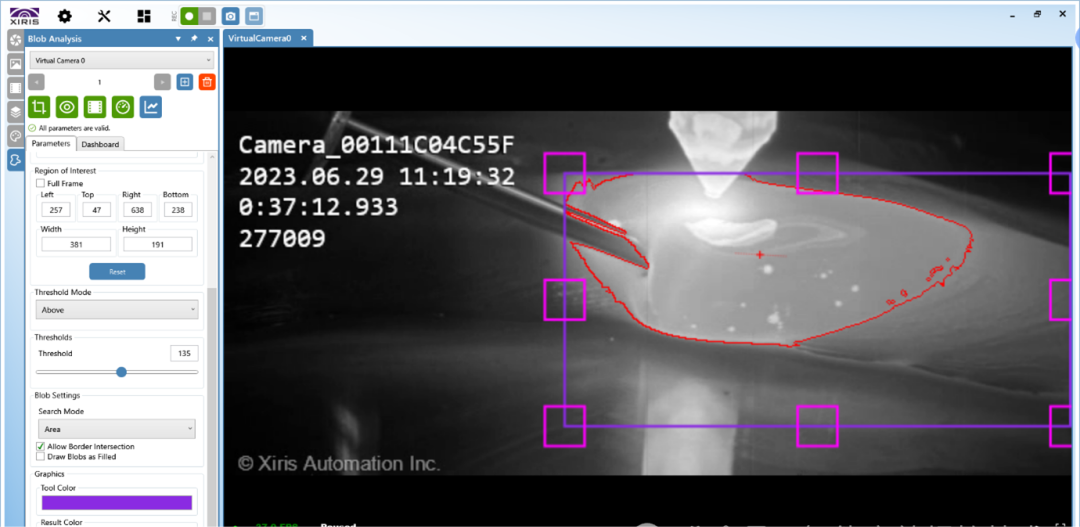Click the green gauge meter icon
Image resolution: width=1080 pixels, height=527 pixels.
pos(123,107)
